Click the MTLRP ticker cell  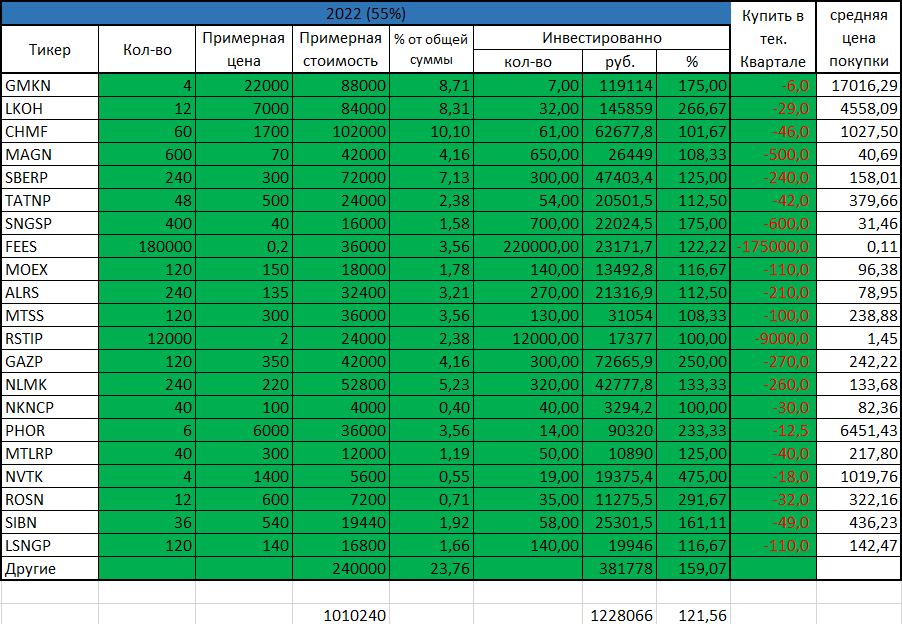point(50,454)
